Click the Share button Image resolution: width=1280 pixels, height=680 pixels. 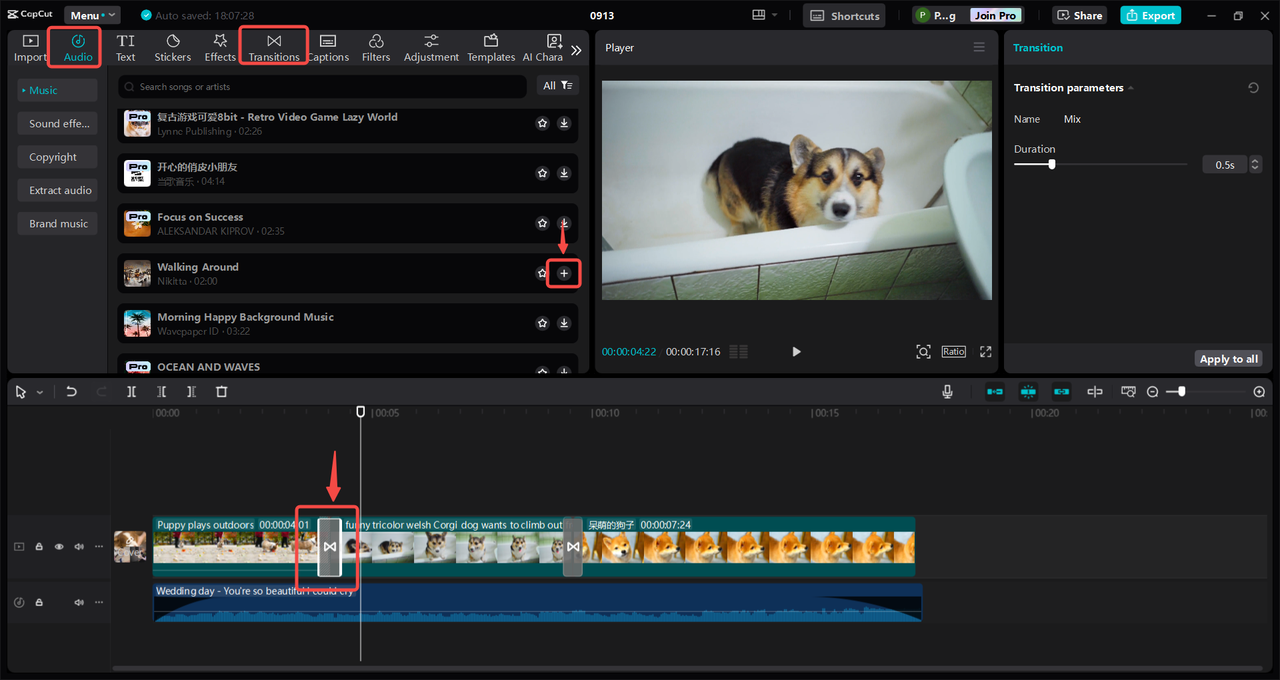click(1080, 15)
